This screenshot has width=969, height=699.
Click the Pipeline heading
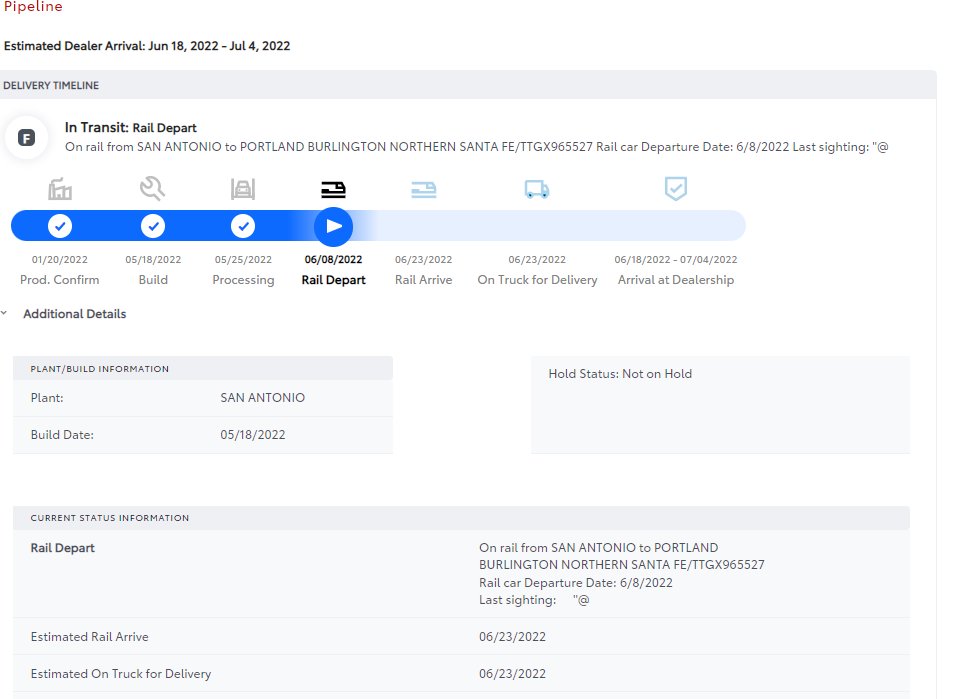click(33, 6)
